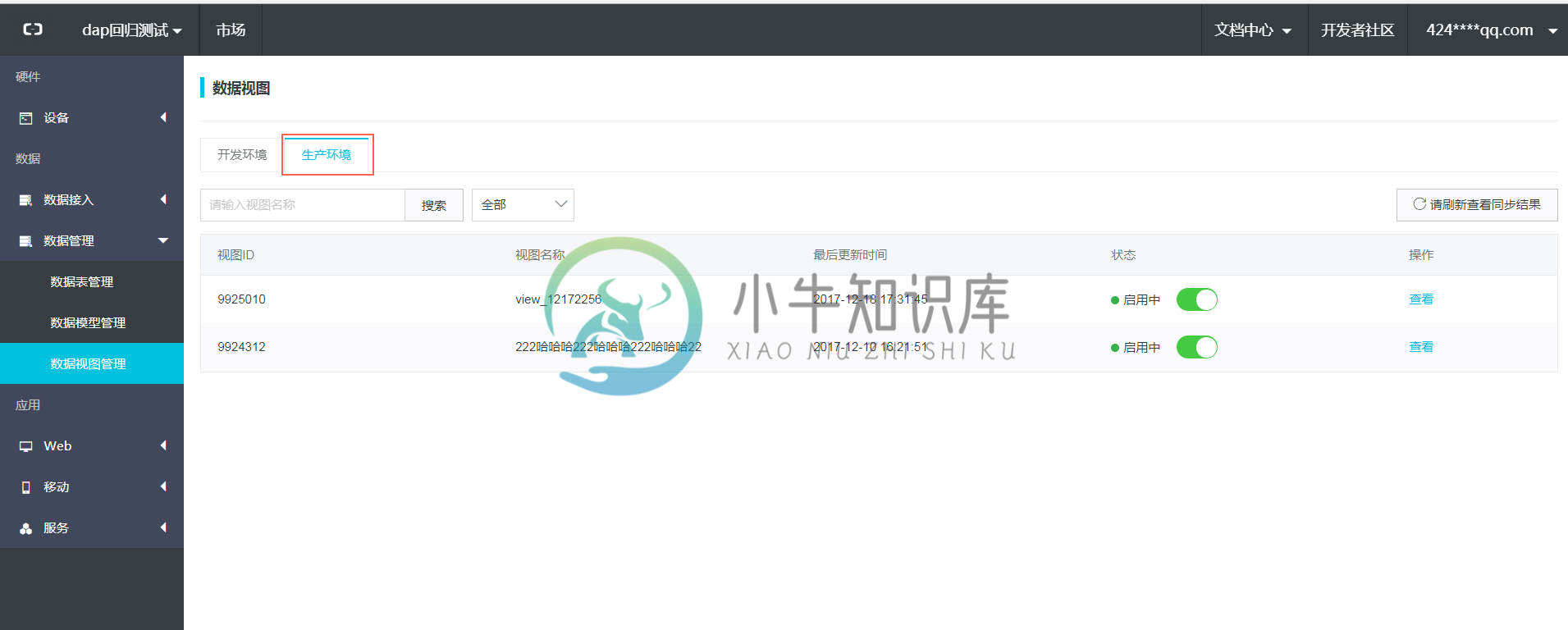The width and height of the screenshot is (1568, 630).
Task: Click the 操作 column header
Action: pyautogui.click(x=1421, y=255)
